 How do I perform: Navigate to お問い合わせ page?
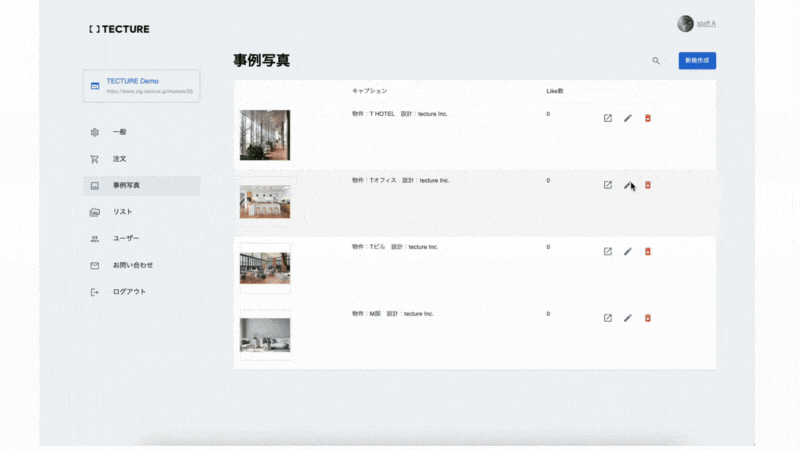pos(132,266)
